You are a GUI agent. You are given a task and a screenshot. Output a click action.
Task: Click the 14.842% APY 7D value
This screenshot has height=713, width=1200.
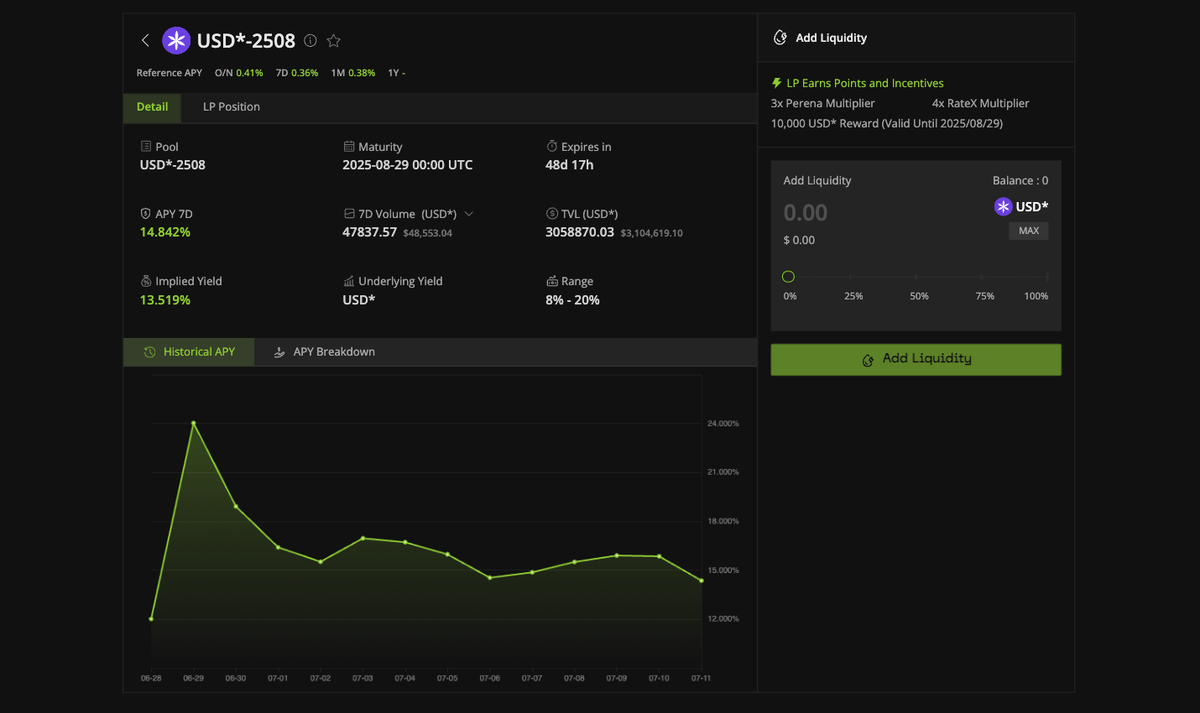pos(165,232)
